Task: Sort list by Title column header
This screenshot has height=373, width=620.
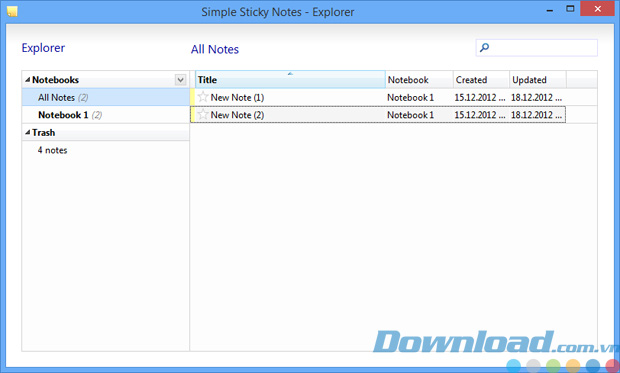Action: (290, 80)
